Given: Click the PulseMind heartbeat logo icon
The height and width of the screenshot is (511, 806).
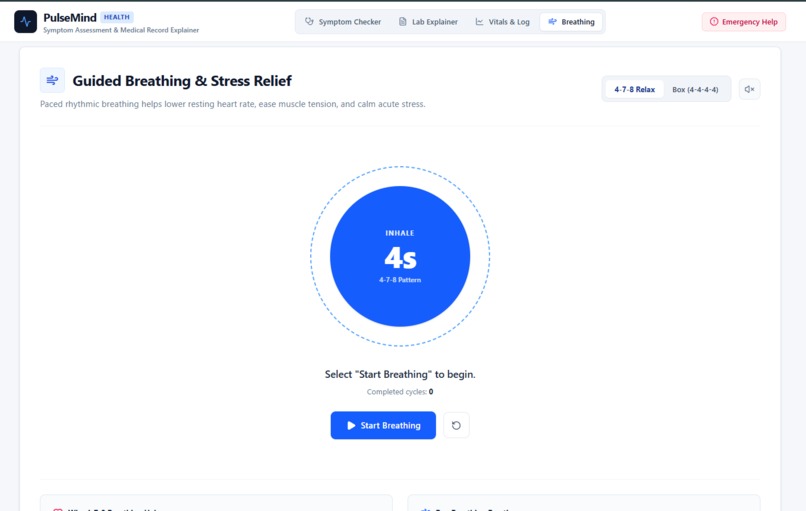Looking at the screenshot, I should click(x=25, y=22).
